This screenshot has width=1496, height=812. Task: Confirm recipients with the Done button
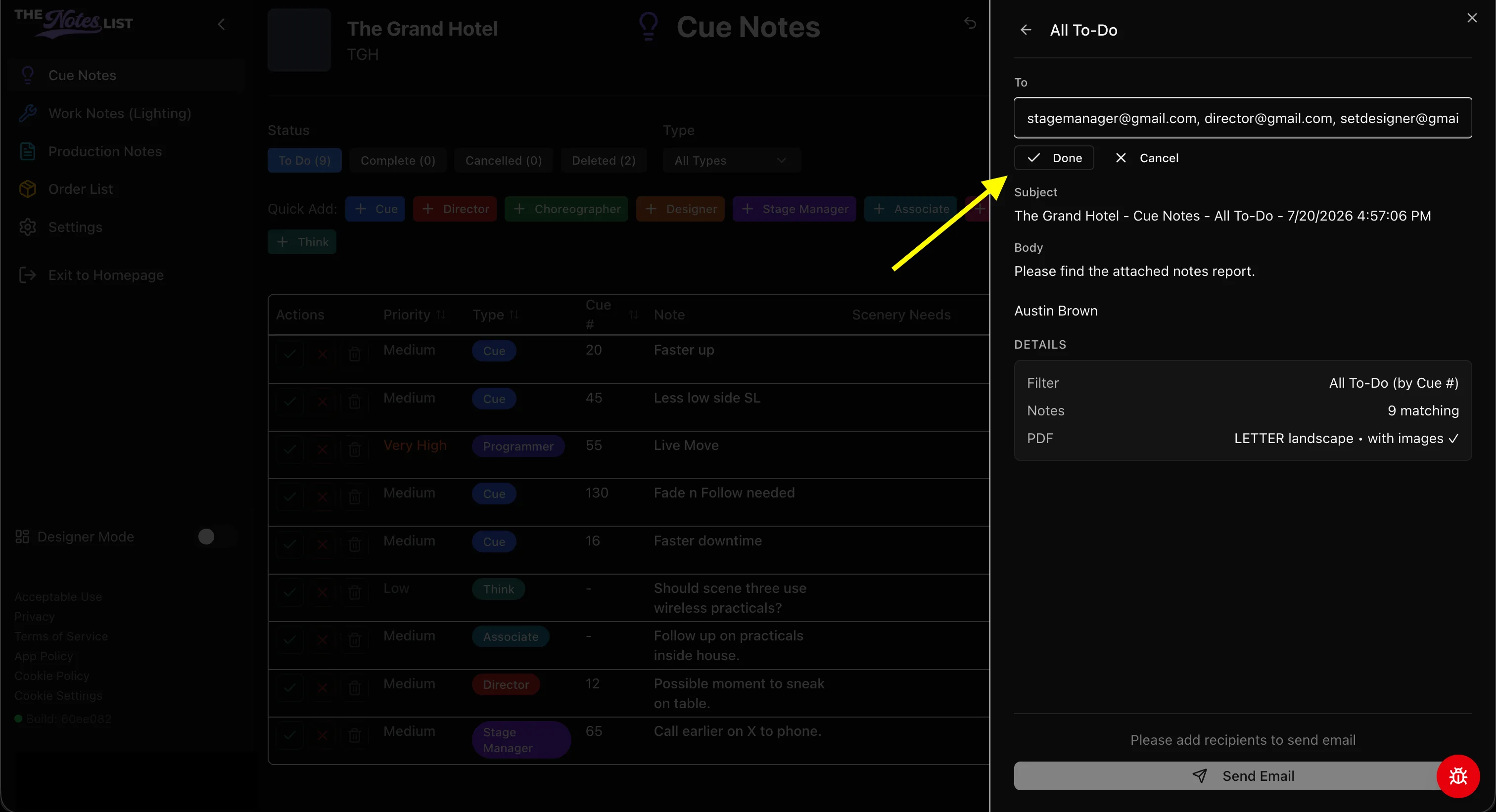coord(1054,158)
